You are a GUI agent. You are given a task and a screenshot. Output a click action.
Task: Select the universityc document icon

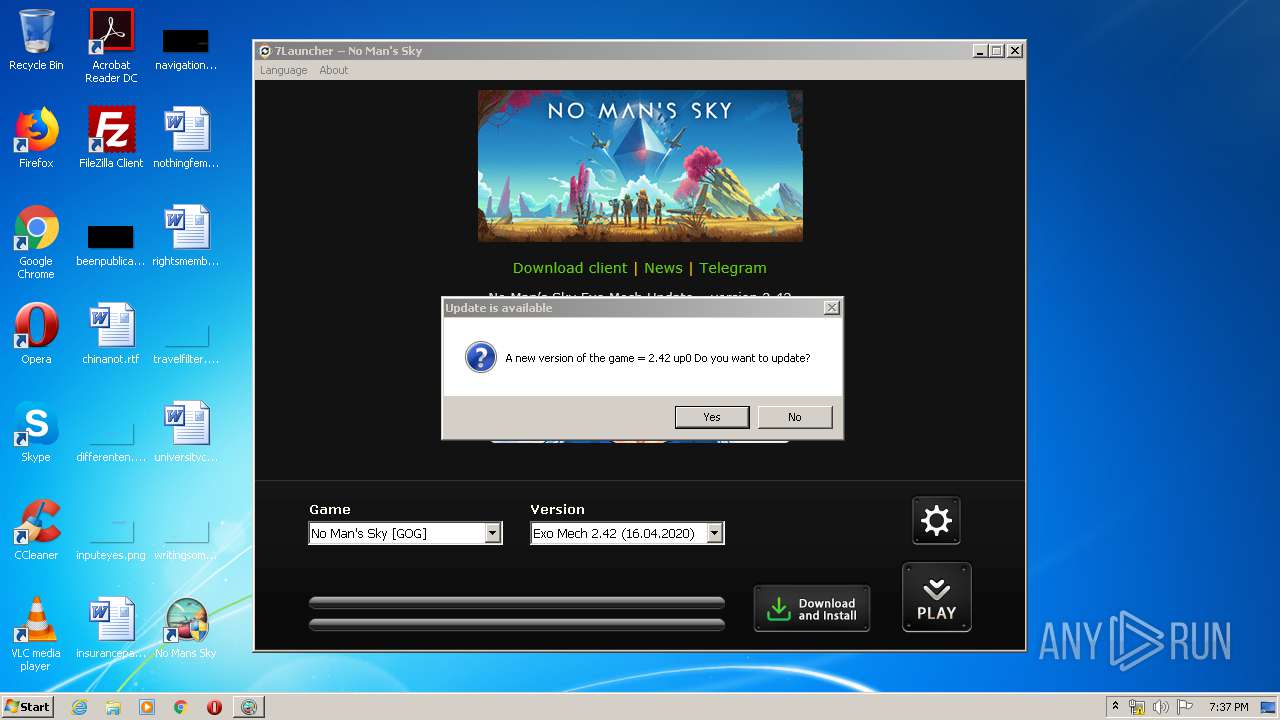186,432
